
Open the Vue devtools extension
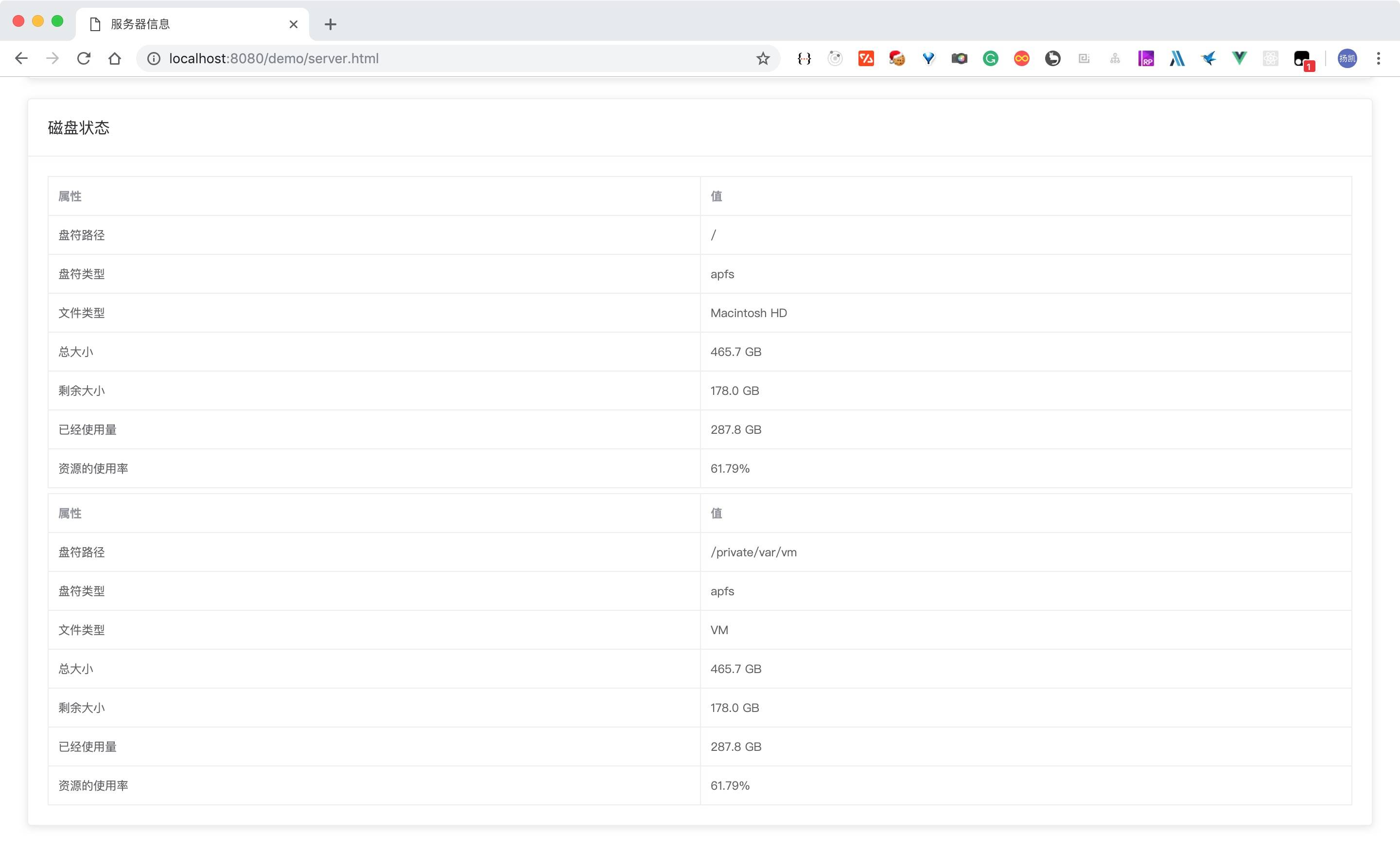(1239, 58)
